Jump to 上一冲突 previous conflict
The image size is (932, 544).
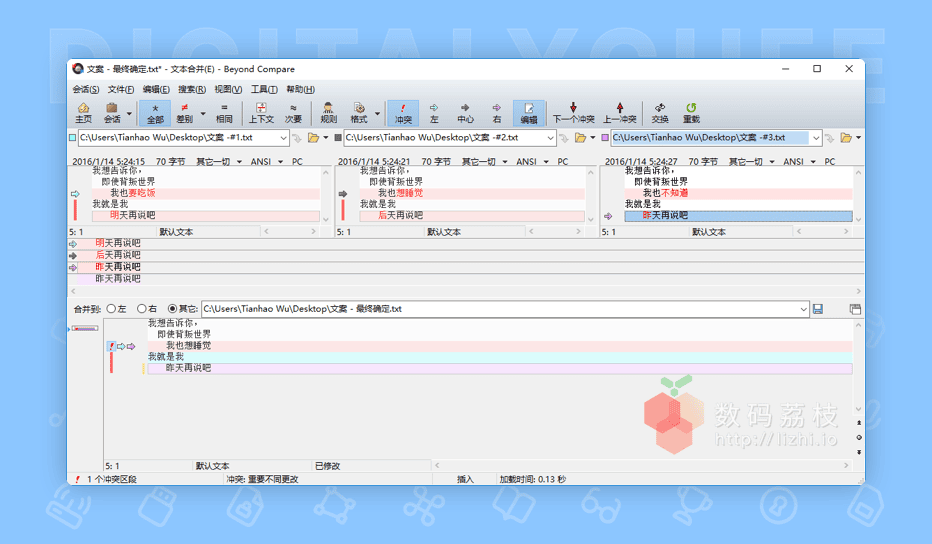tap(620, 112)
